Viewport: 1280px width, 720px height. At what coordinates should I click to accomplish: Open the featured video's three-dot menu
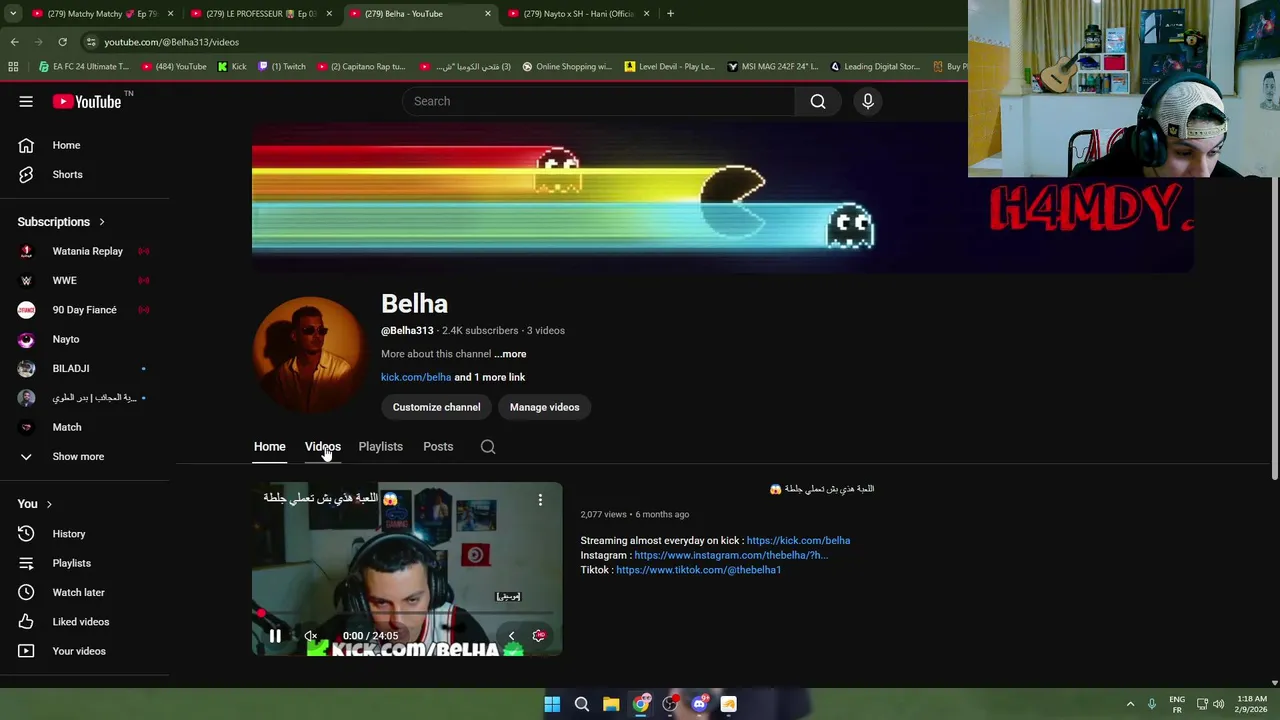click(540, 499)
